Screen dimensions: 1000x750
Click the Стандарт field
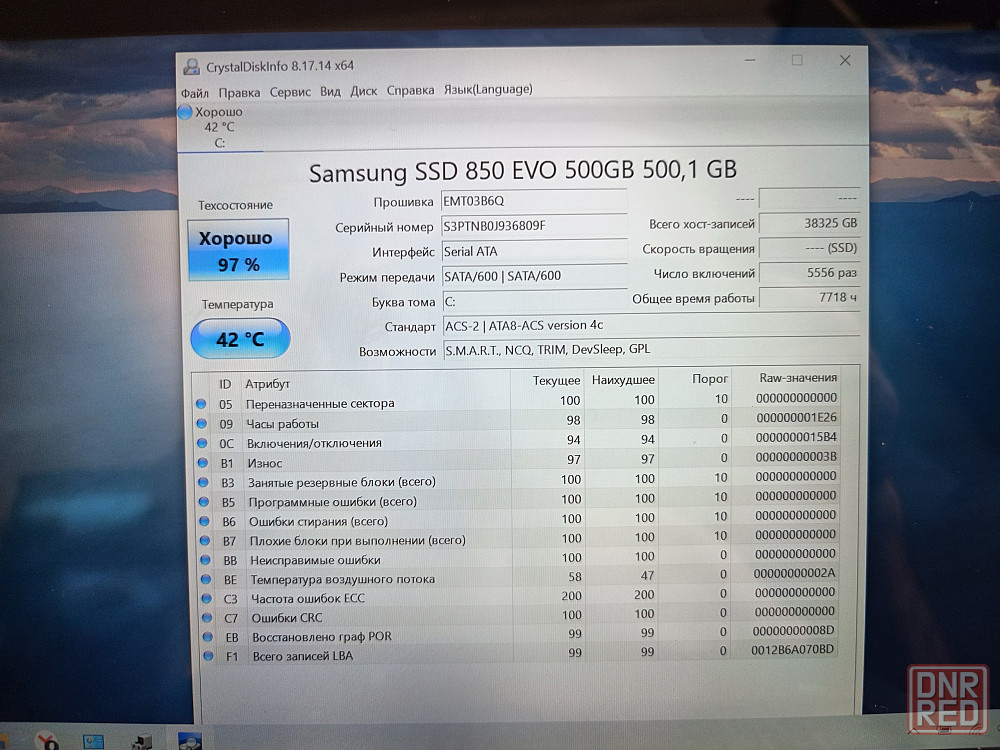point(651,325)
